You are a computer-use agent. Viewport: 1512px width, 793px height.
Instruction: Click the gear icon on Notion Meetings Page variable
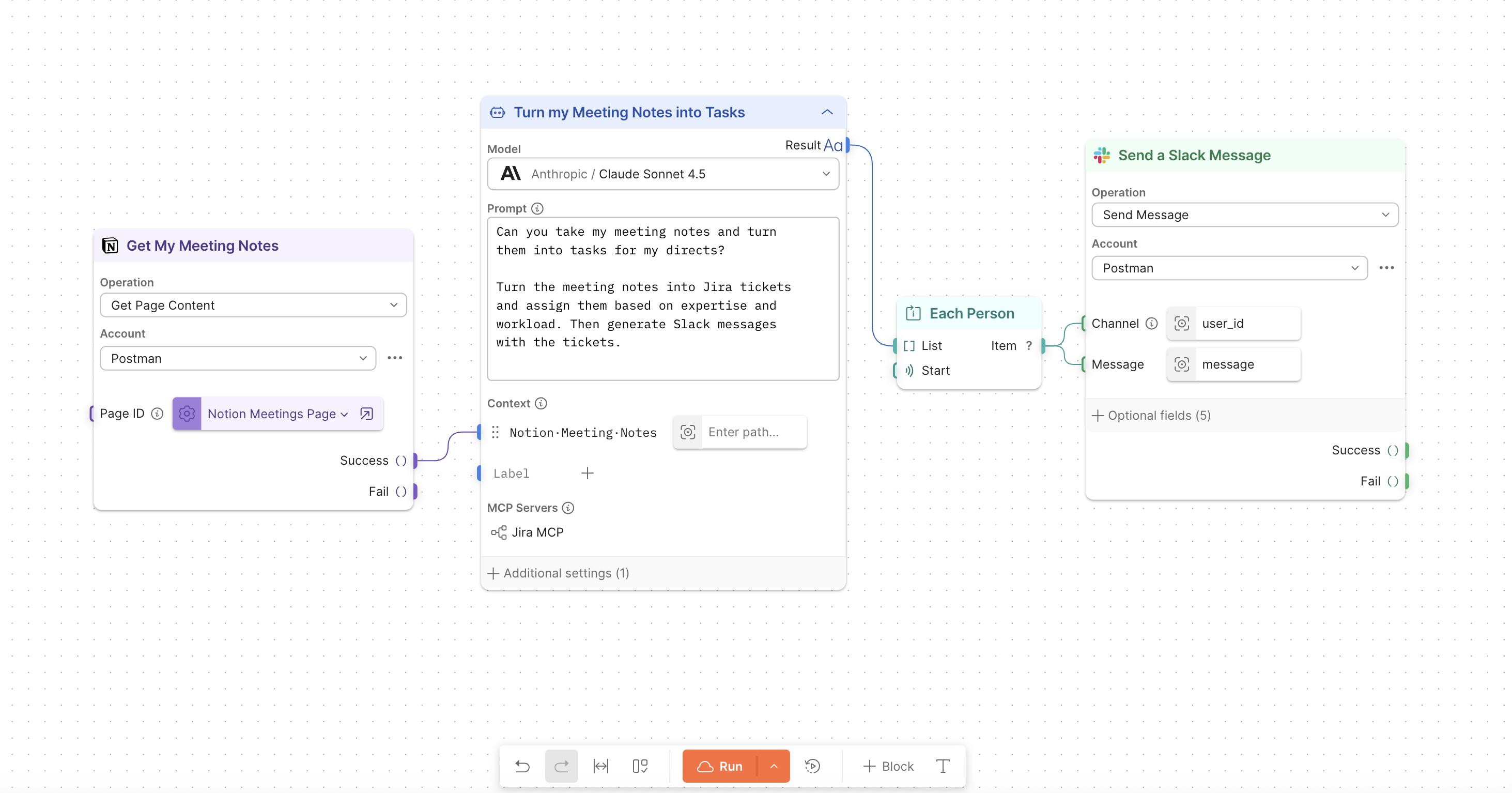187,413
